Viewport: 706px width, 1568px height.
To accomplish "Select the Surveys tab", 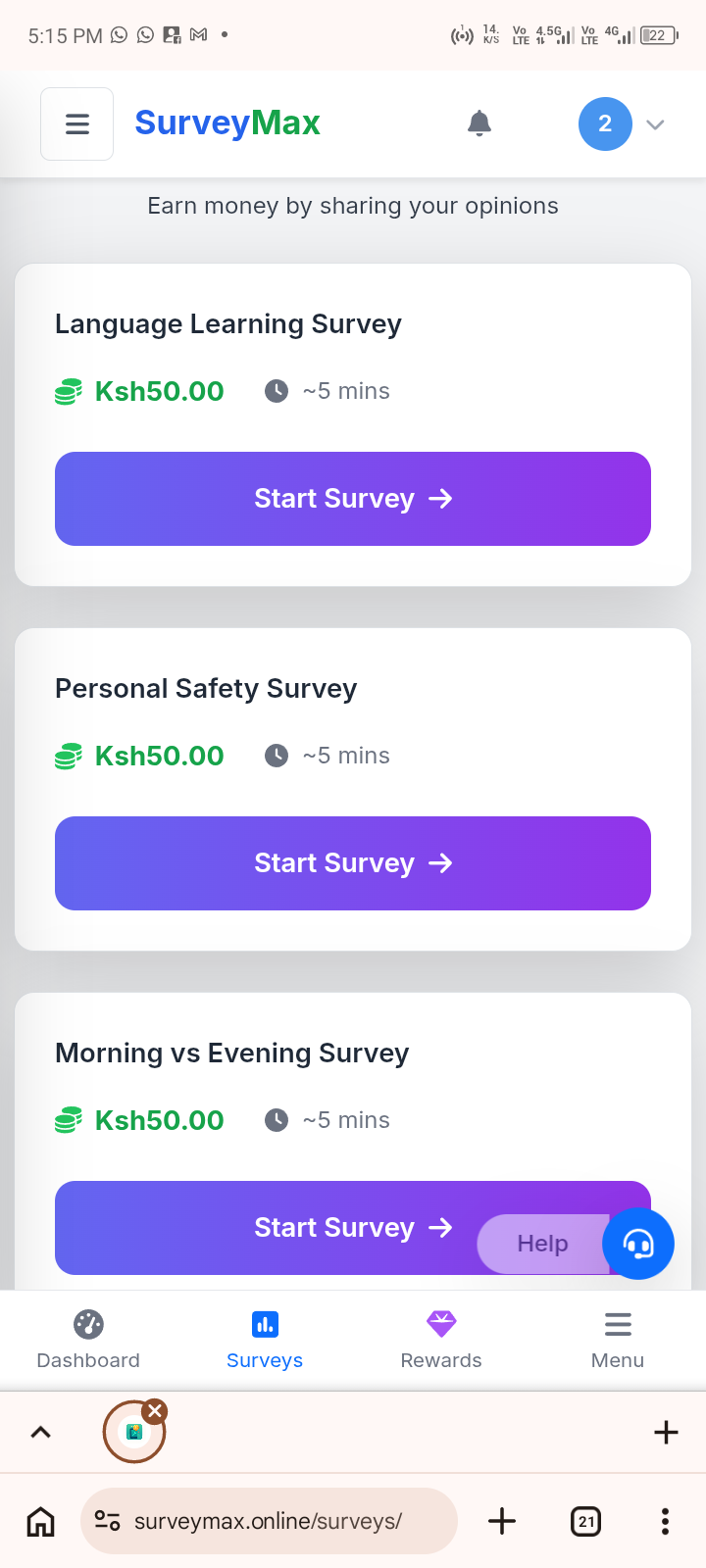I will click(265, 1339).
